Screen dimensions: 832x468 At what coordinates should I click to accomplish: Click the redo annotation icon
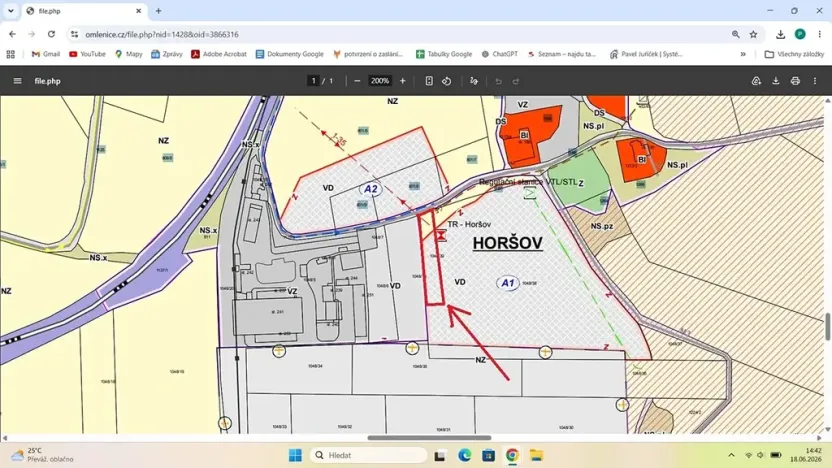516,81
